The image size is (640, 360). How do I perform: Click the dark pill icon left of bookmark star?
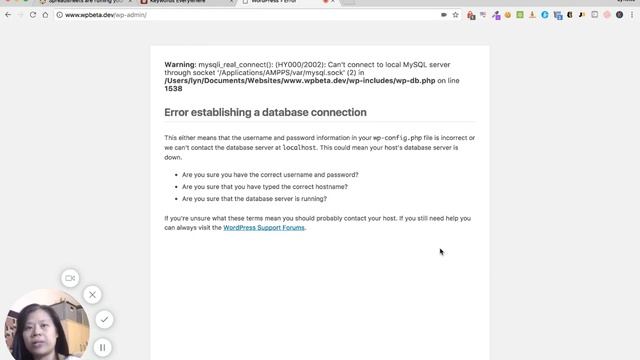[x=444, y=15]
